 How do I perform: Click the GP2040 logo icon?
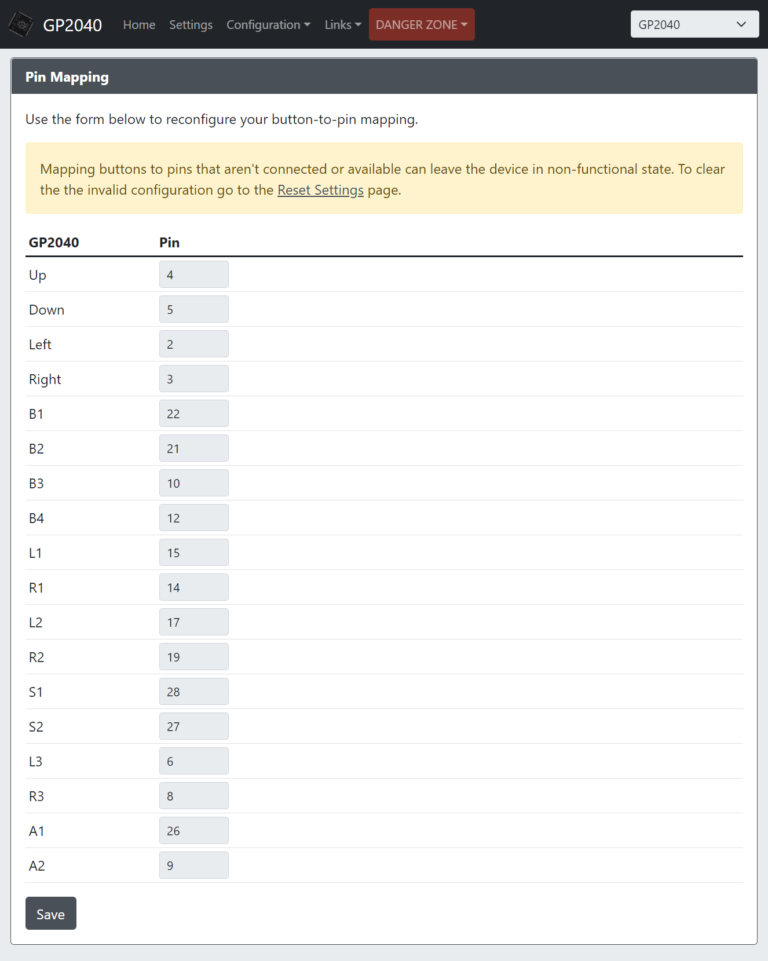(21, 24)
